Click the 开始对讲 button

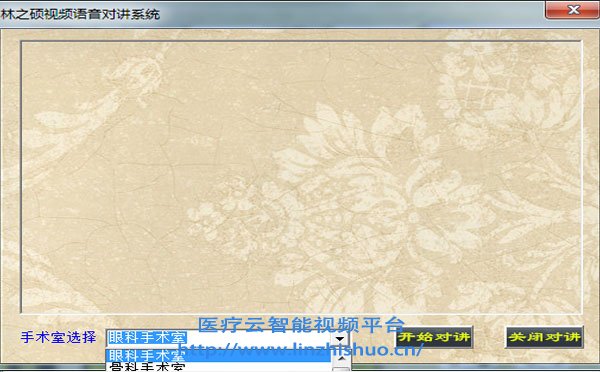(x=434, y=337)
